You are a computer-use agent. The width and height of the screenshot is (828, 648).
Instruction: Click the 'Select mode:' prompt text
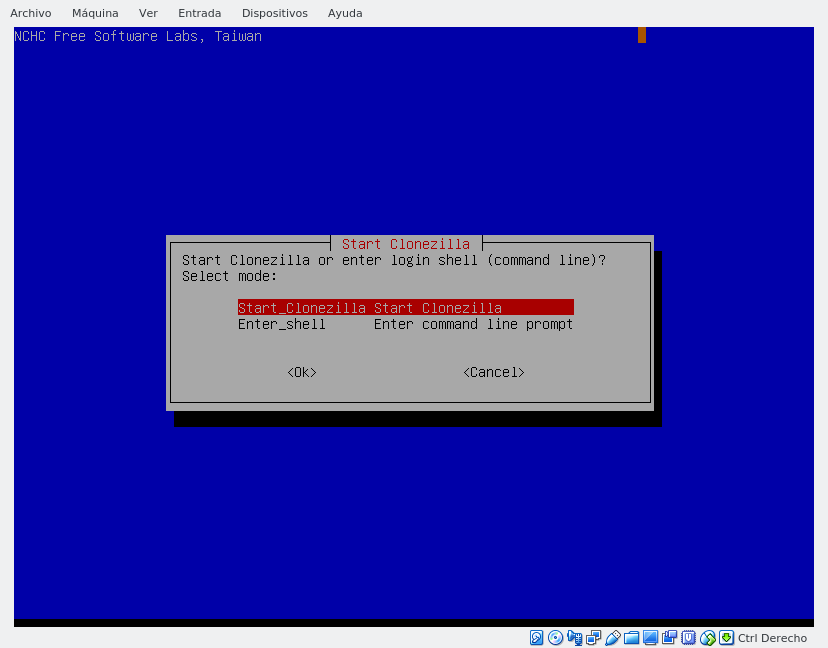click(x=230, y=276)
